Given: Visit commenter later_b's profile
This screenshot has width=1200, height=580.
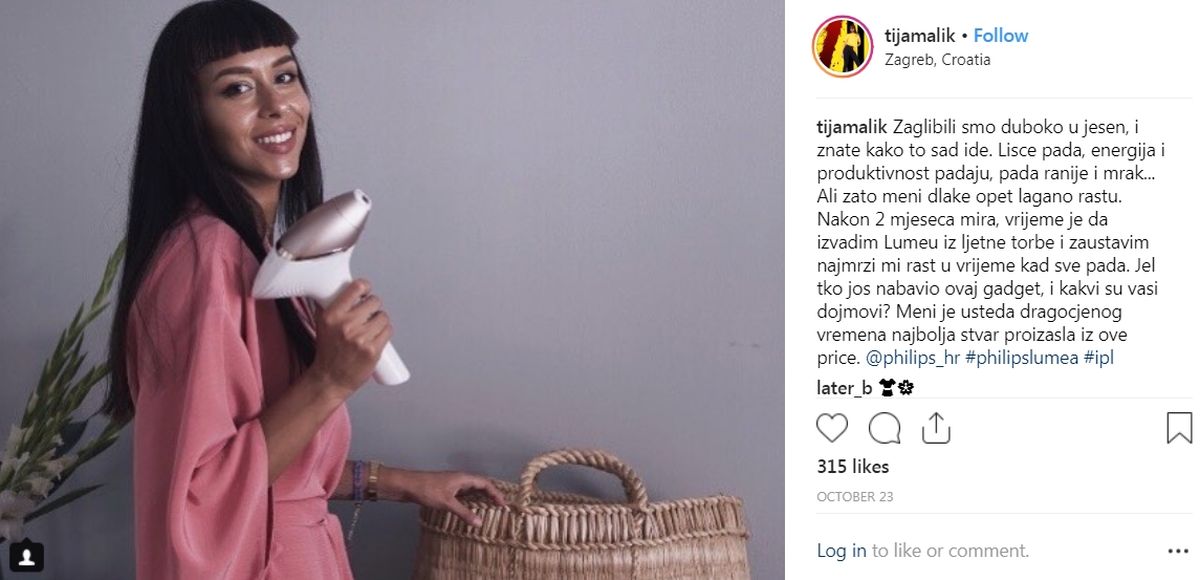Looking at the screenshot, I should click(x=844, y=388).
